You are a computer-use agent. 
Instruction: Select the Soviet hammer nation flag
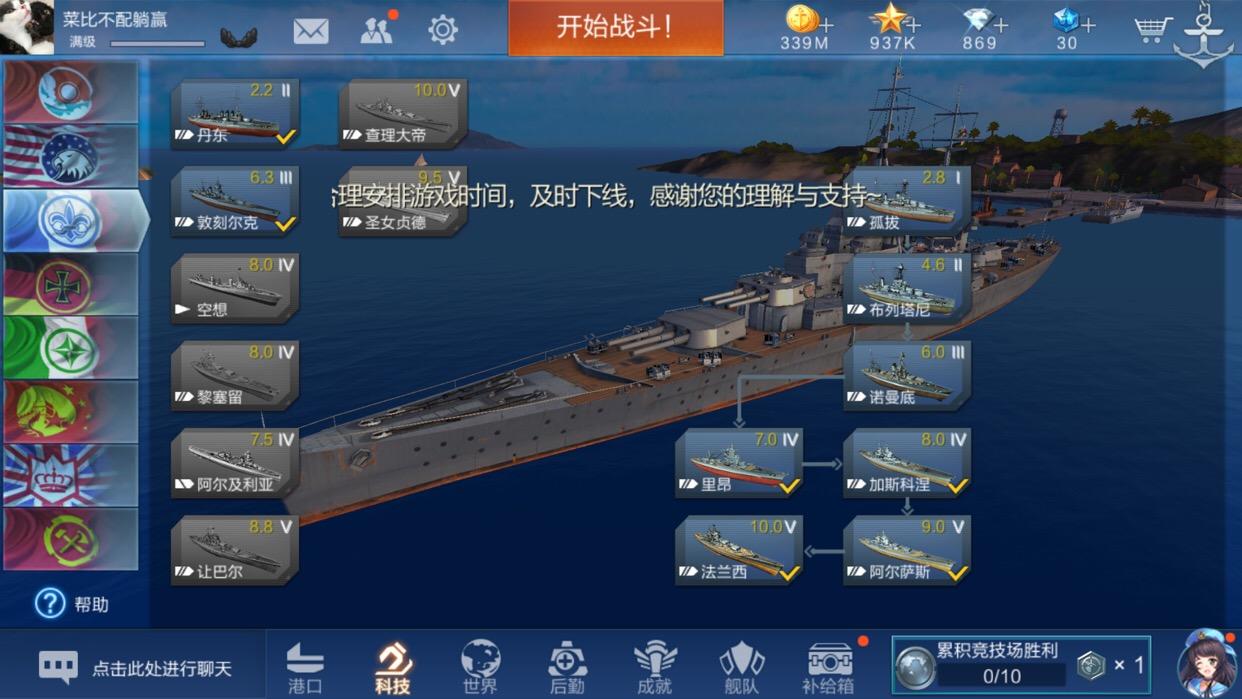click(x=70, y=539)
